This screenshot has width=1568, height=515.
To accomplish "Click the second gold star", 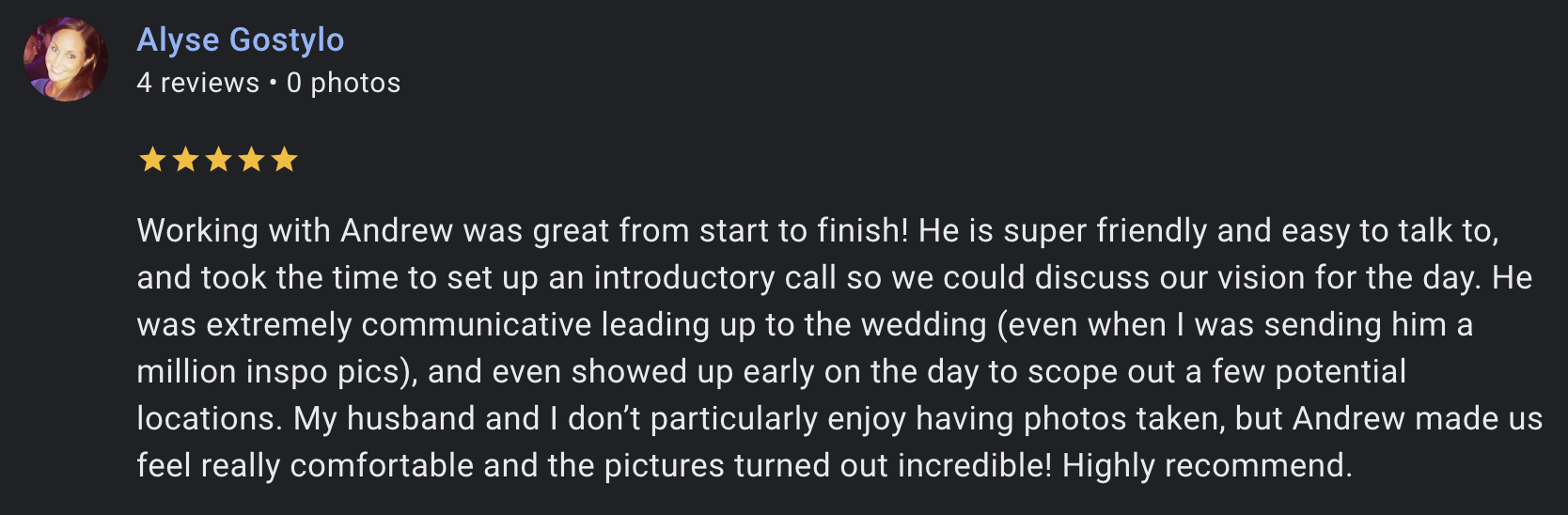I will pyautogui.click(x=185, y=160).
